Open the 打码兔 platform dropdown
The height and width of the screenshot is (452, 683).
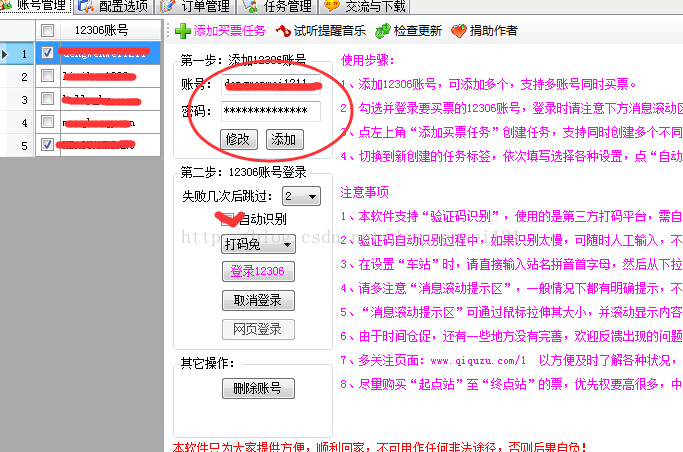coord(258,244)
